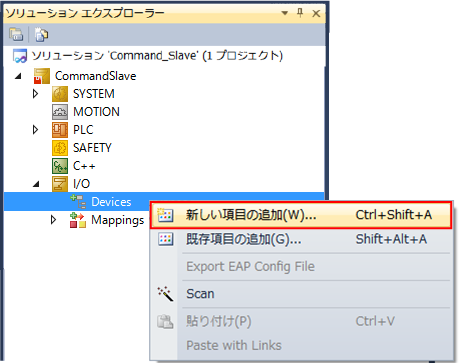Choose 新しい項目の追加(W)... menu entry
The height and width of the screenshot is (363, 460).
pos(301,215)
